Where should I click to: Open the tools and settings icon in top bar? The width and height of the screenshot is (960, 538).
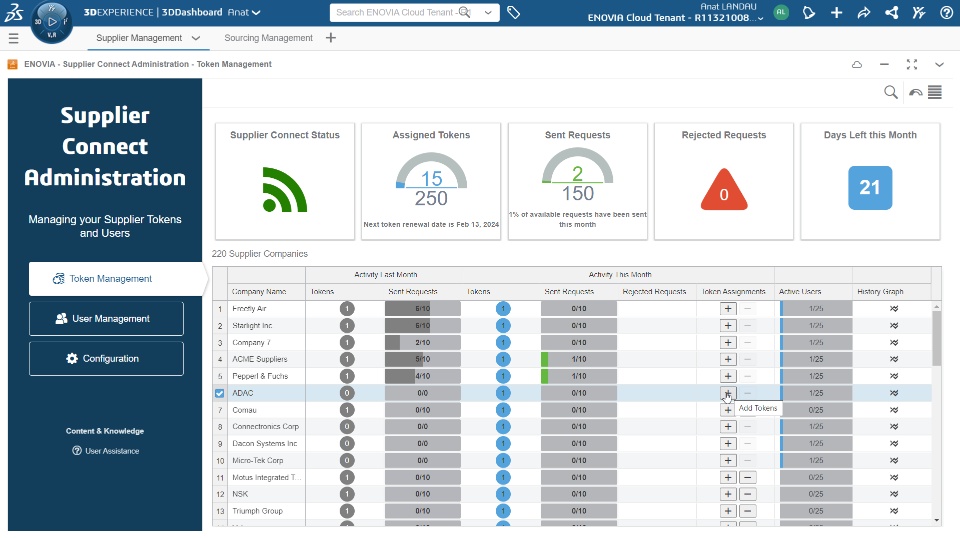pyautogui.click(x=918, y=12)
